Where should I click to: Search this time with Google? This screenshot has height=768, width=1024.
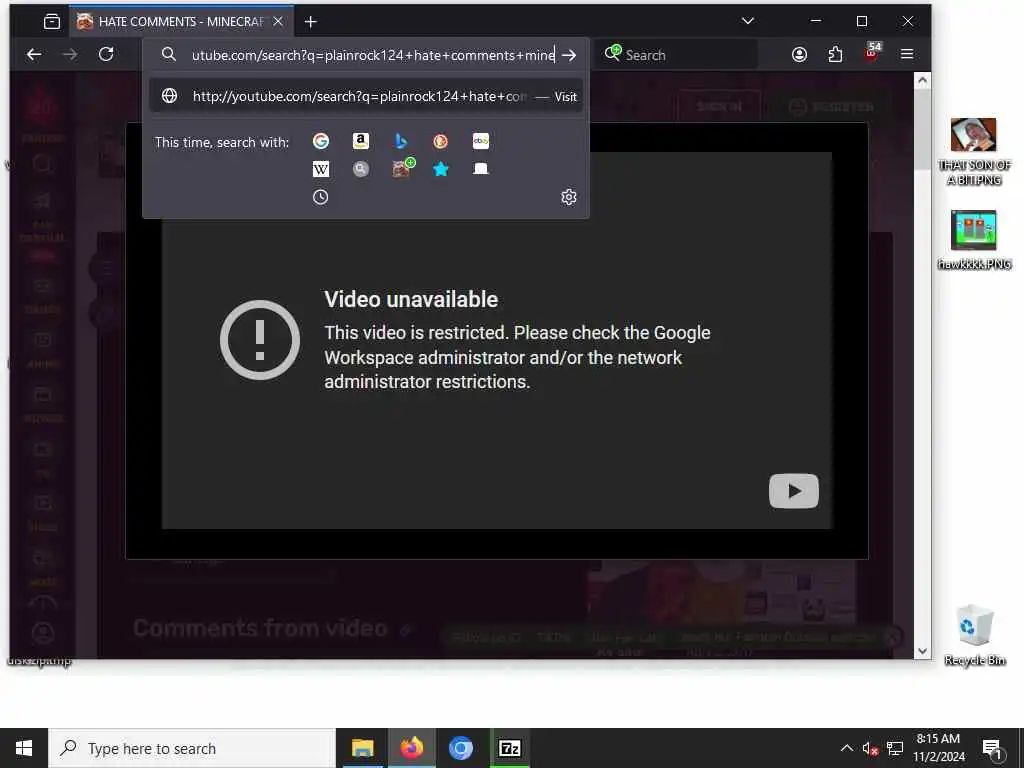click(x=321, y=141)
